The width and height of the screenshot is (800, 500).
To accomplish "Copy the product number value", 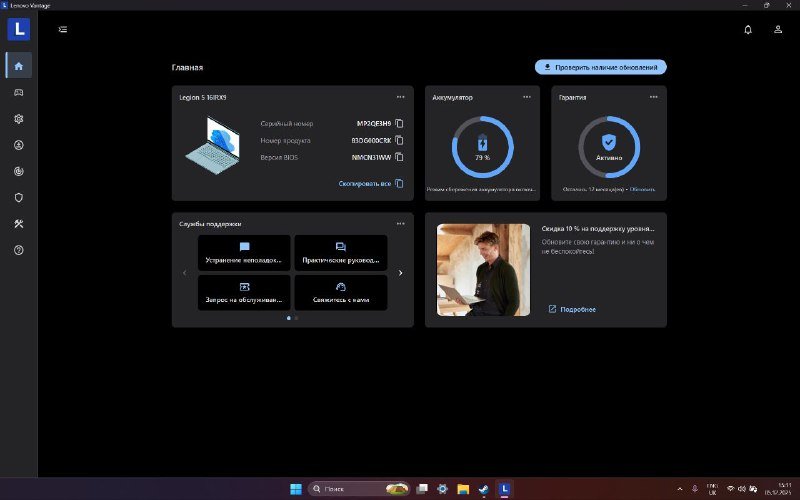I will pos(399,140).
